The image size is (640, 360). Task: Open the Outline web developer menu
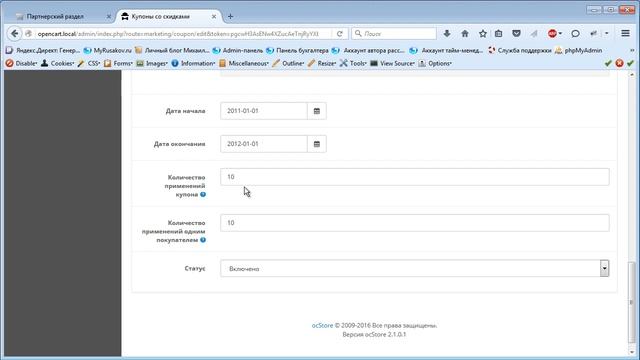point(289,63)
